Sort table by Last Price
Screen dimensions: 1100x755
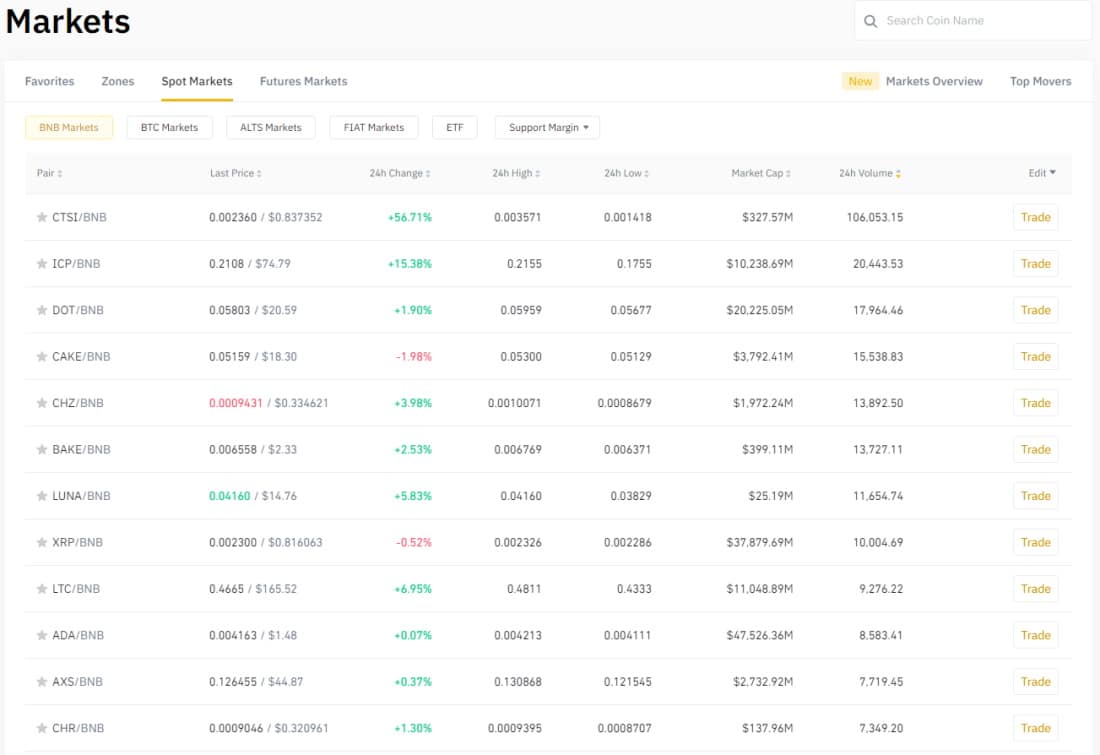coord(236,173)
